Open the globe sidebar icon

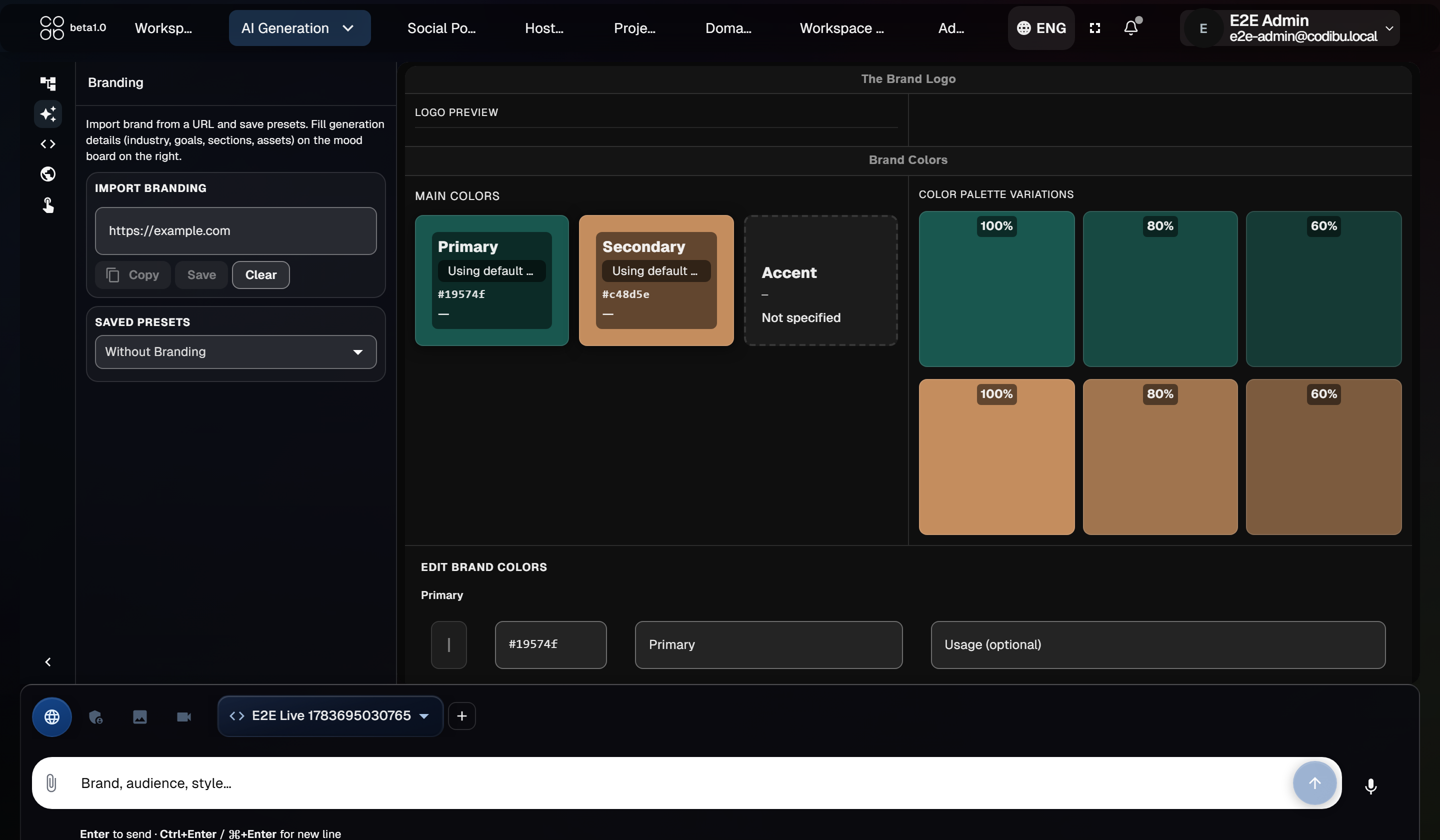[48, 173]
